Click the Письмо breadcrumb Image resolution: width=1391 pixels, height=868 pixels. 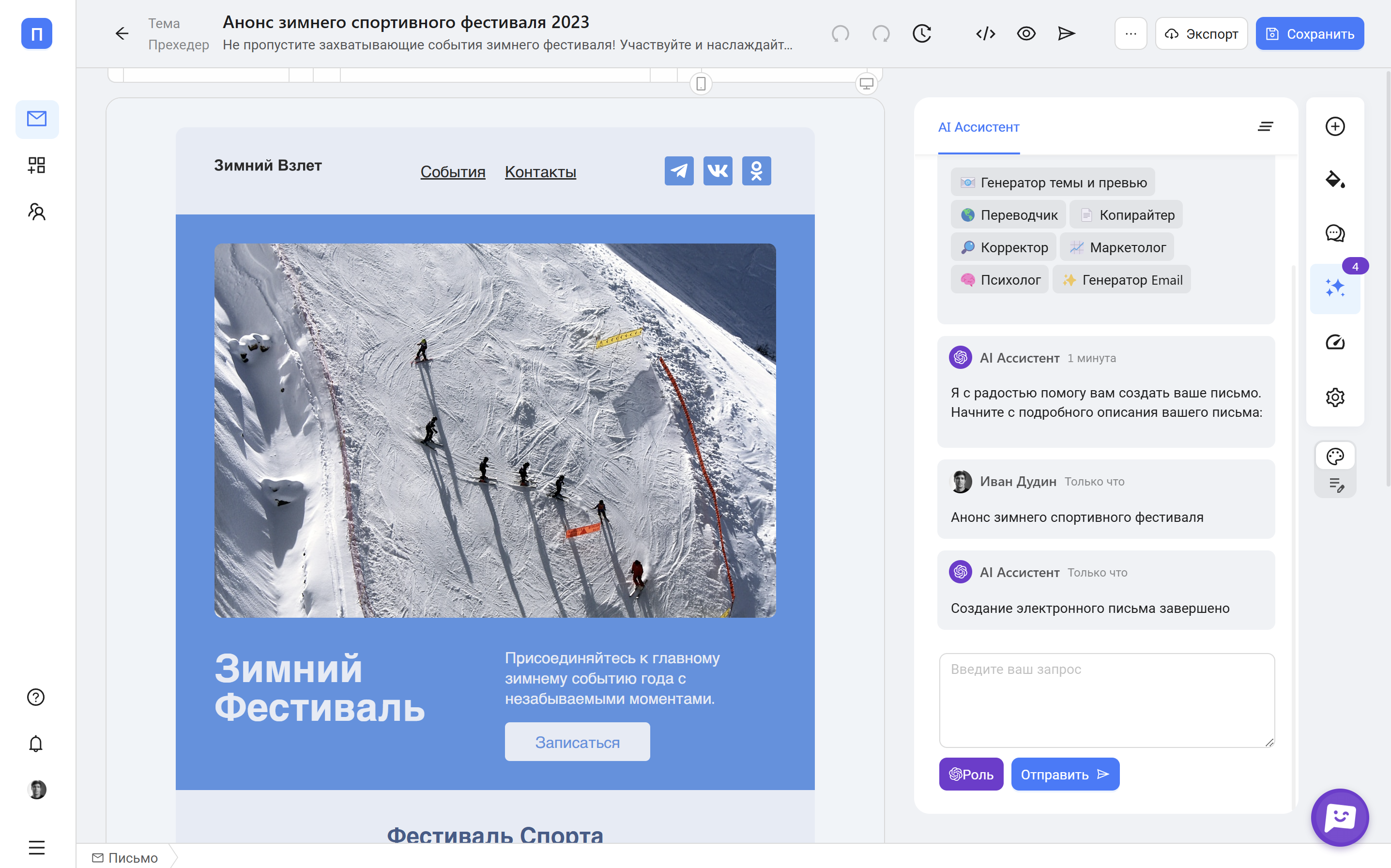point(125,858)
